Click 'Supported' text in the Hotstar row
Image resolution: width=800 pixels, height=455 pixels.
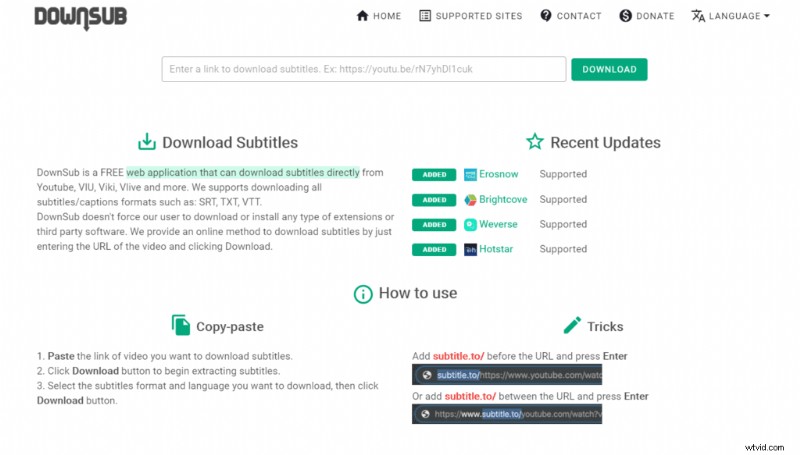[x=563, y=249]
